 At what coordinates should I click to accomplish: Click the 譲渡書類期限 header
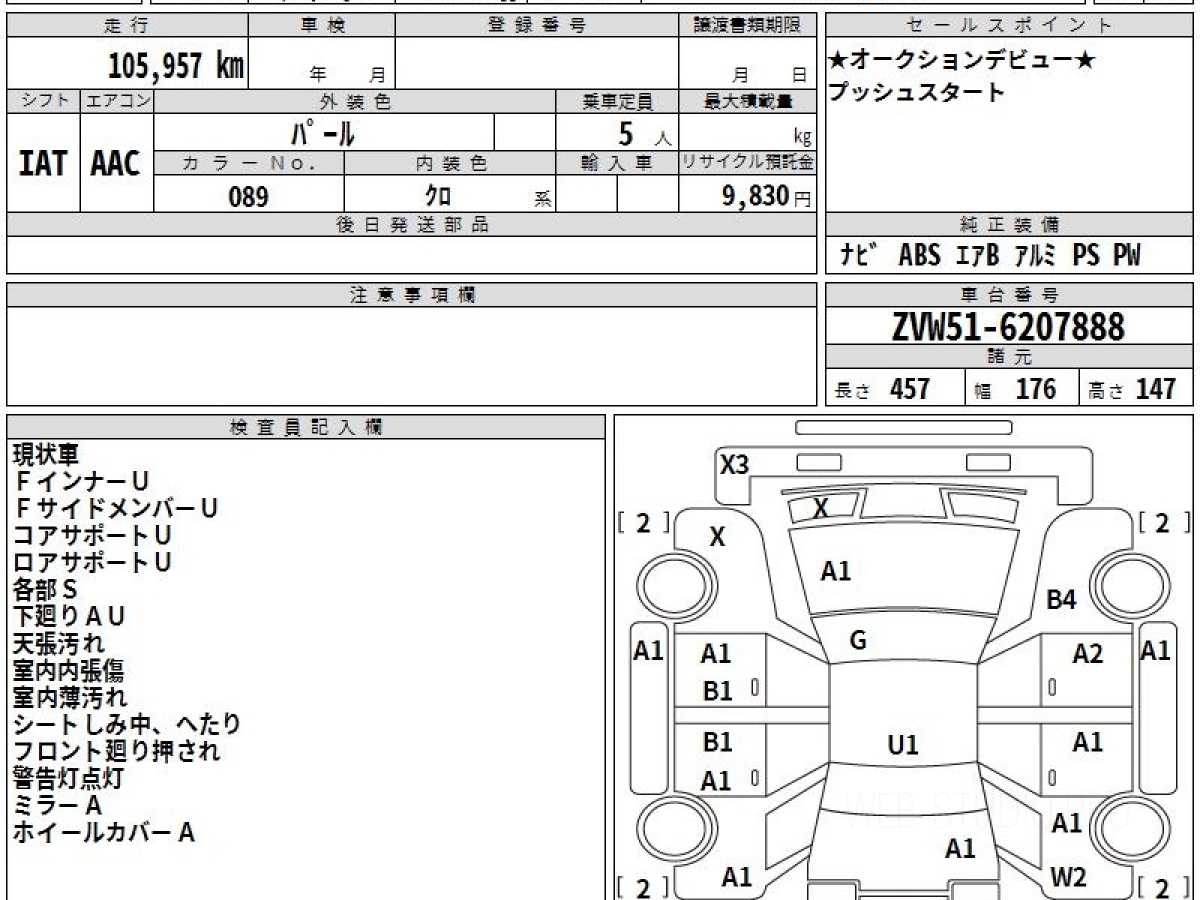click(747, 26)
